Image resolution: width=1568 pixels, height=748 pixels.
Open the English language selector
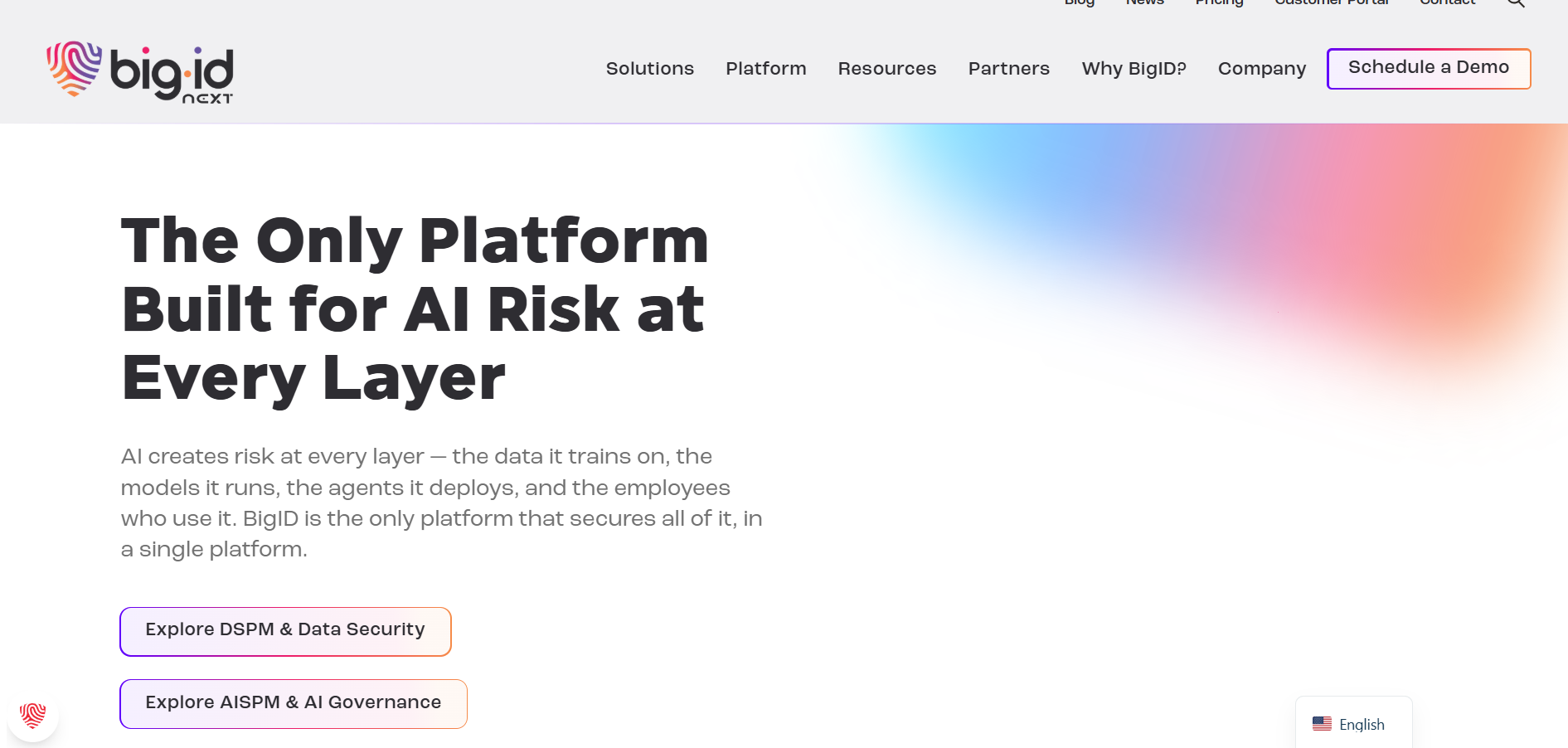pyautogui.click(x=1353, y=723)
